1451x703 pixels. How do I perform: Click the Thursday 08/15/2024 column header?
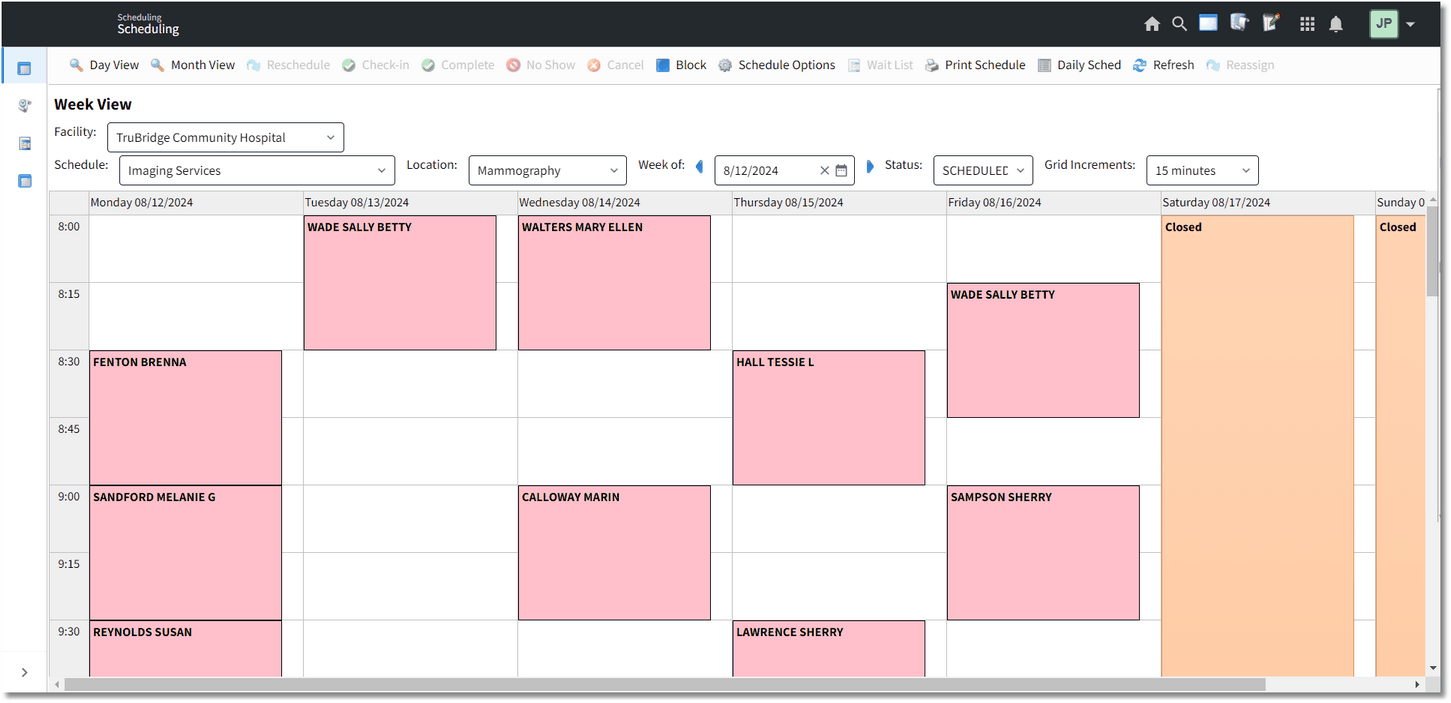click(x=839, y=203)
